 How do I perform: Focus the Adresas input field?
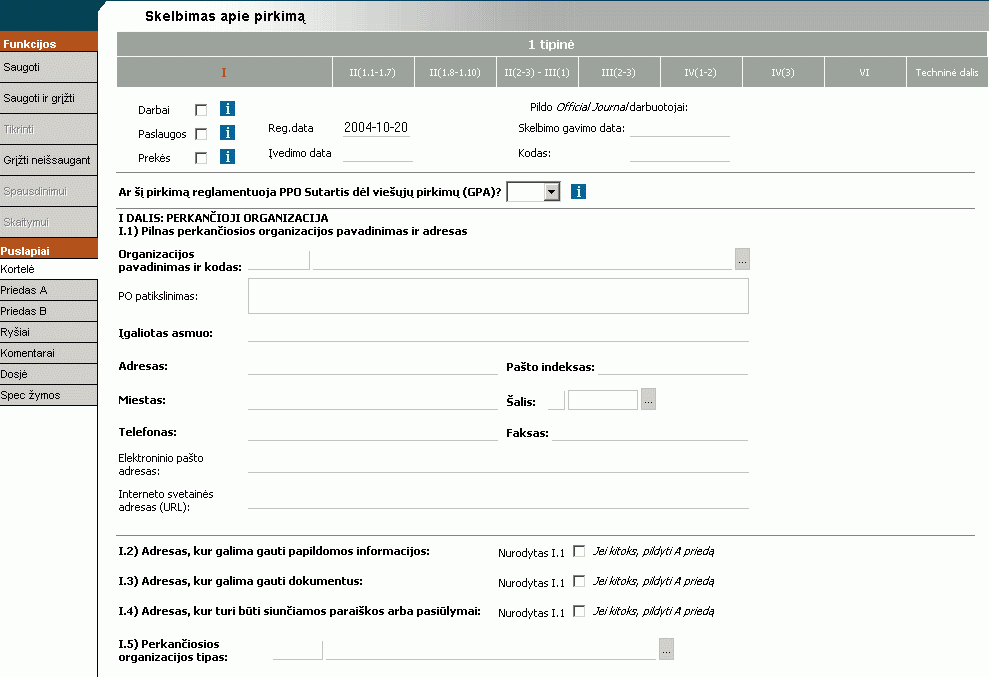373,366
